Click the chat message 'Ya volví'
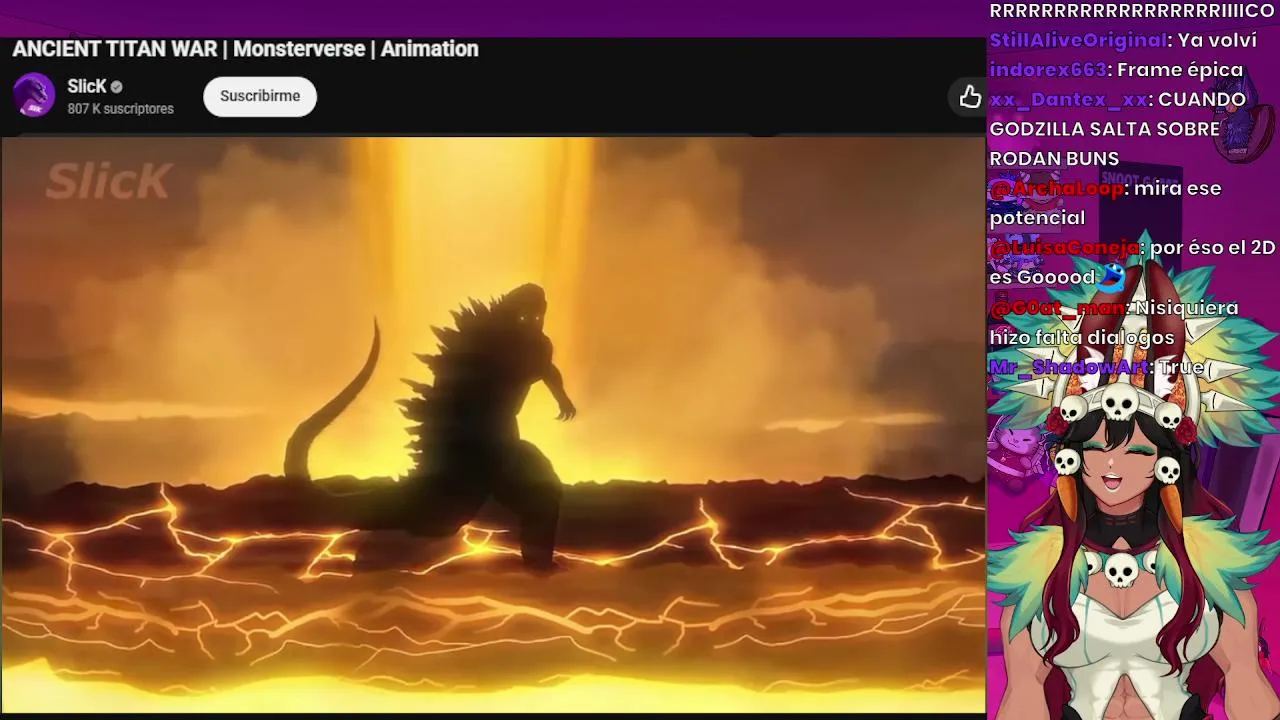This screenshot has height=720, width=1280. [x=1217, y=40]
